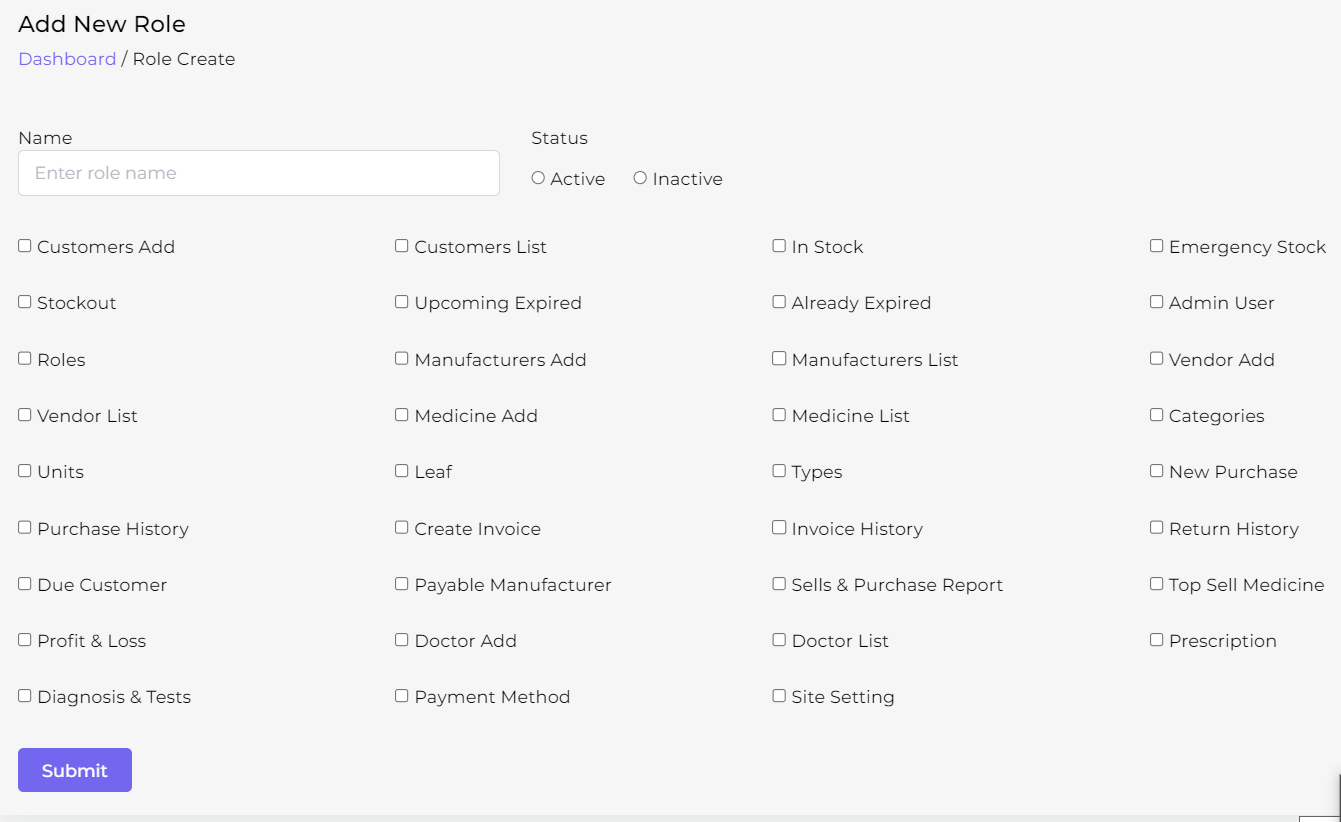The height and width of the screenshot is (822, 1341).
Task: Toggle the Categories checkbox
Action: point(1156,415)
